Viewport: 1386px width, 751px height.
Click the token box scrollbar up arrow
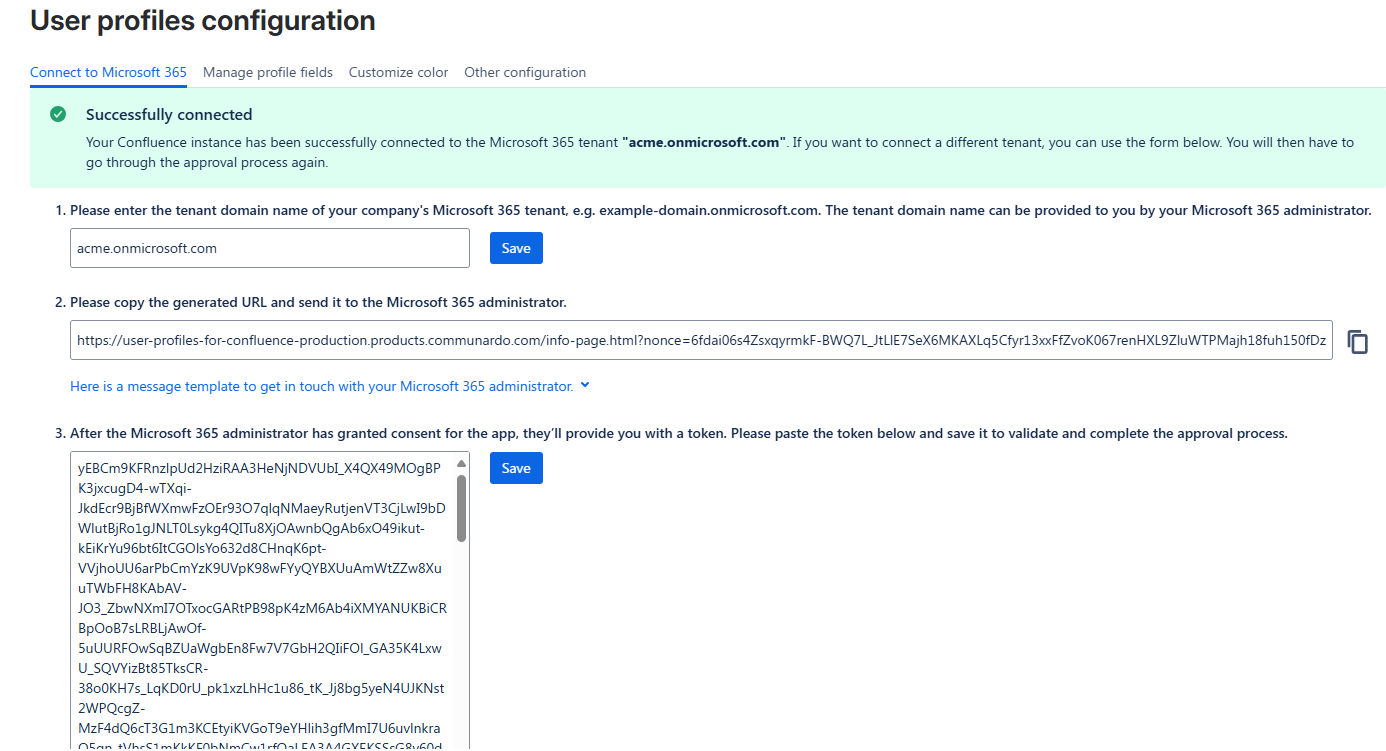coord(461,464)
